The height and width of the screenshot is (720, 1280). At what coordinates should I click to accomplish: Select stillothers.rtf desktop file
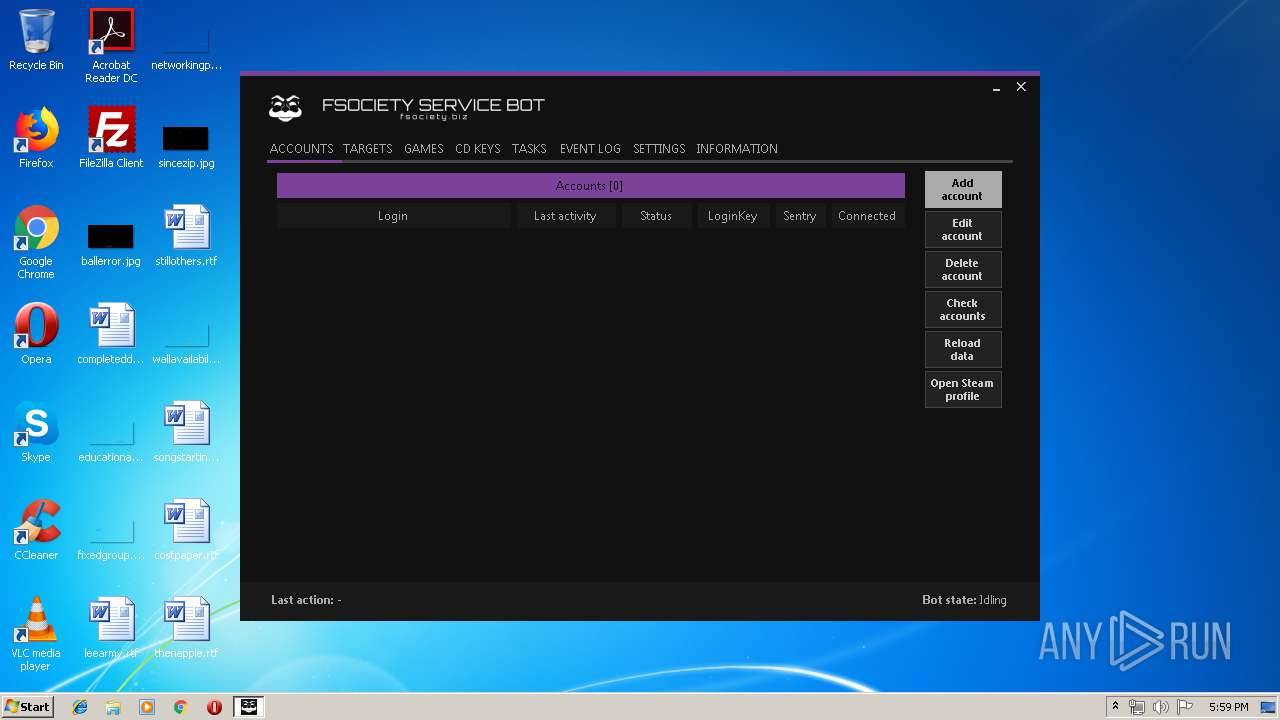point(186,236)
